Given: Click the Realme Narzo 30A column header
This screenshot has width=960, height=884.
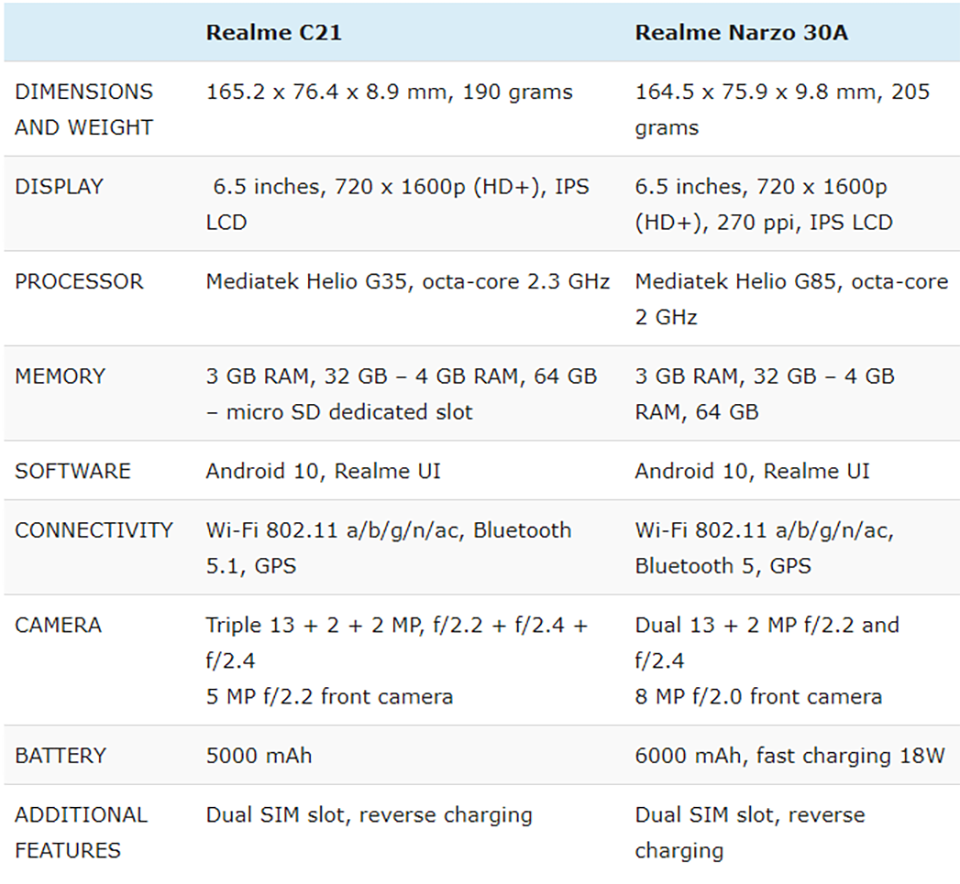Looking at the screenshot, I should point(741,32).
